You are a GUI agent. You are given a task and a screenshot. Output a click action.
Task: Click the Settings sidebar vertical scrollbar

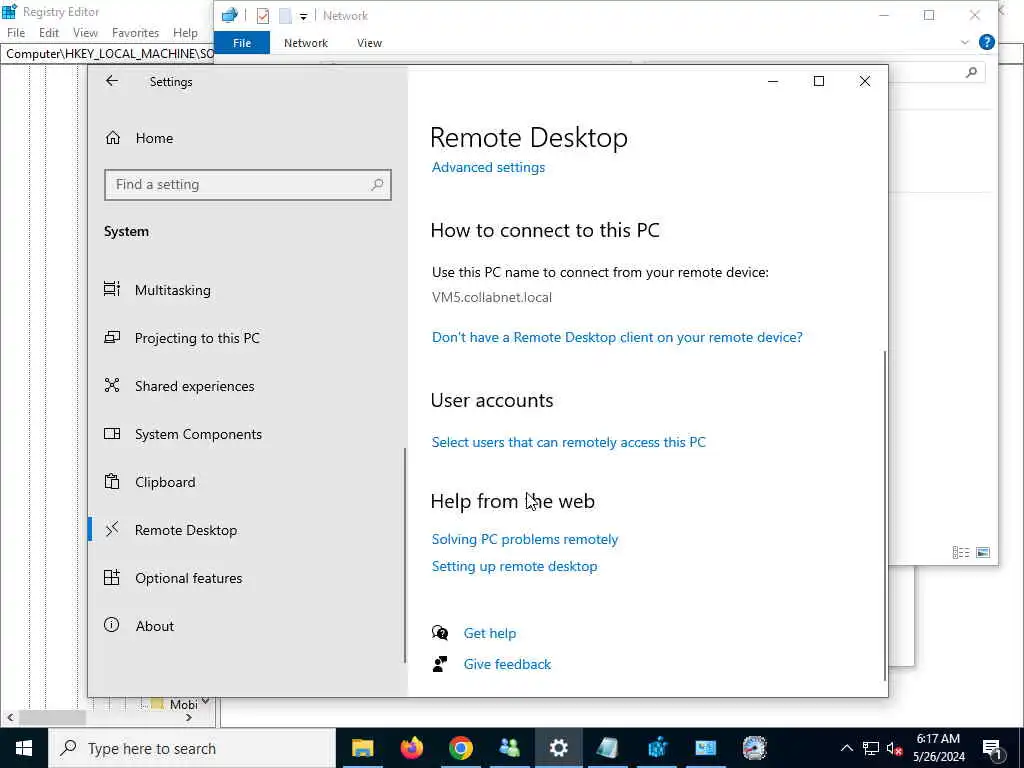(x=405, y=555)
